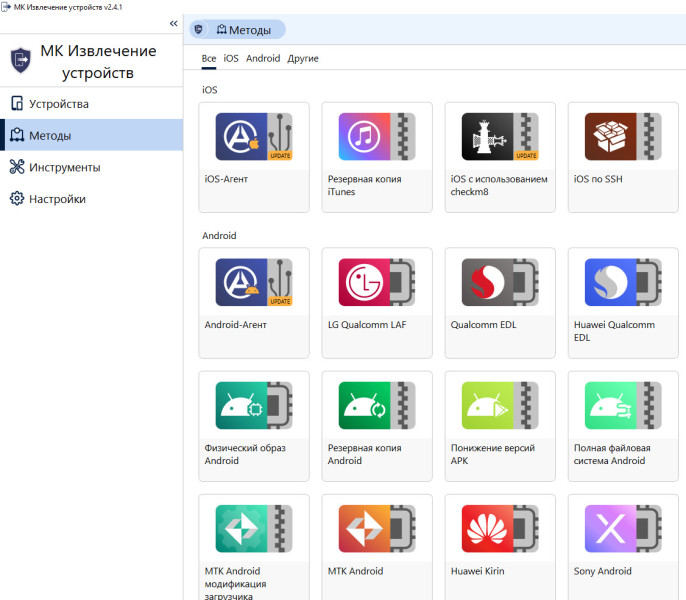This screenshot has height=600, width=686.
Task: Select Huawei Qualcomm EDL icon
Action: [623, 282]
